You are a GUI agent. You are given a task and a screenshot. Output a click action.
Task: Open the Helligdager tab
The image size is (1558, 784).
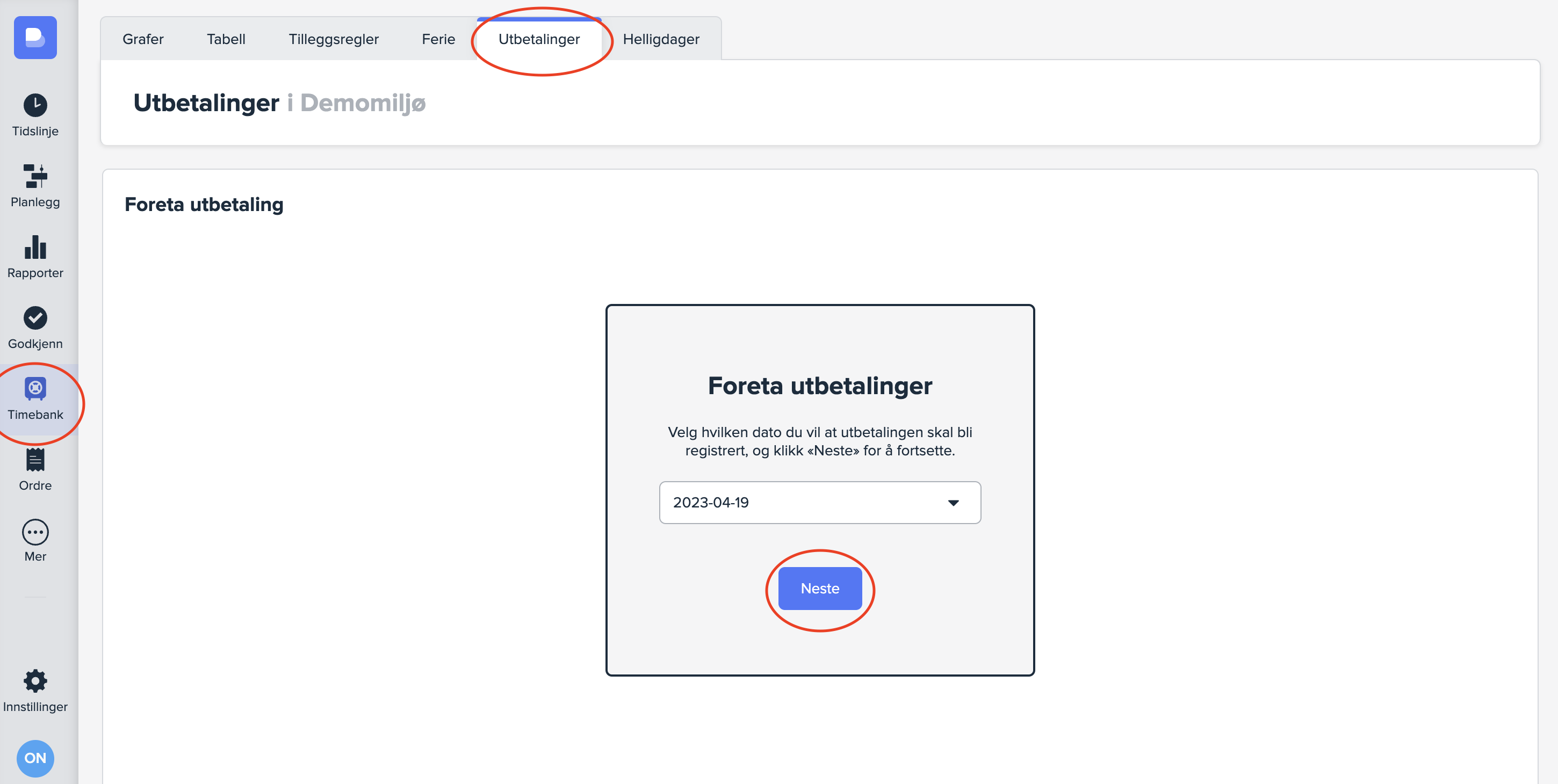pos(660,39)
